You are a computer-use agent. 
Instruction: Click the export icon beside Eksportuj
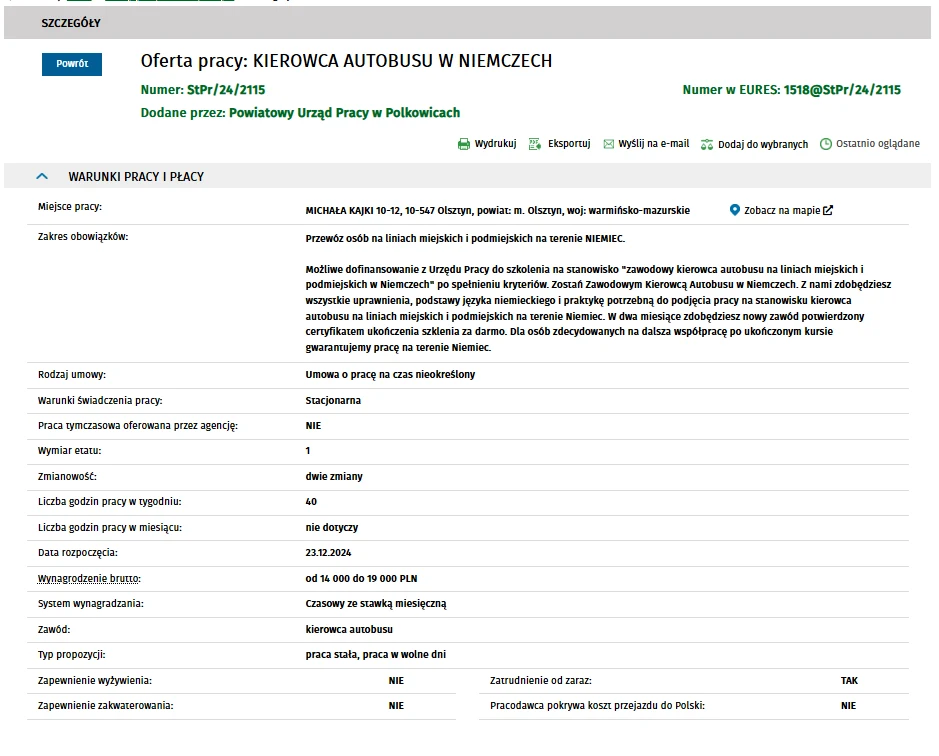pyautogui.click(x=535, y=144)
